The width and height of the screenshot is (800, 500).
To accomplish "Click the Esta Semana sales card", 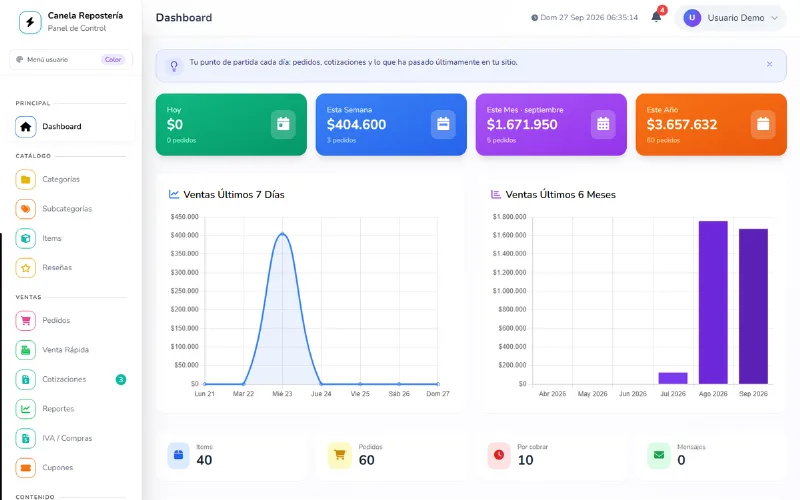I will tap(391, 124).
